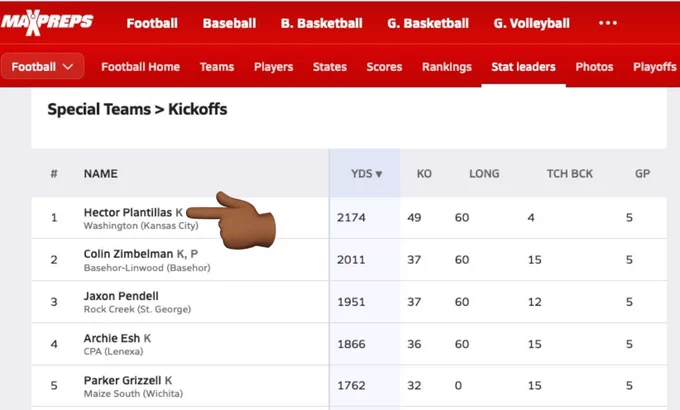This screenshot has height=410, width=680.
Task: Open Archie Esh player profile
Action: 112,338
